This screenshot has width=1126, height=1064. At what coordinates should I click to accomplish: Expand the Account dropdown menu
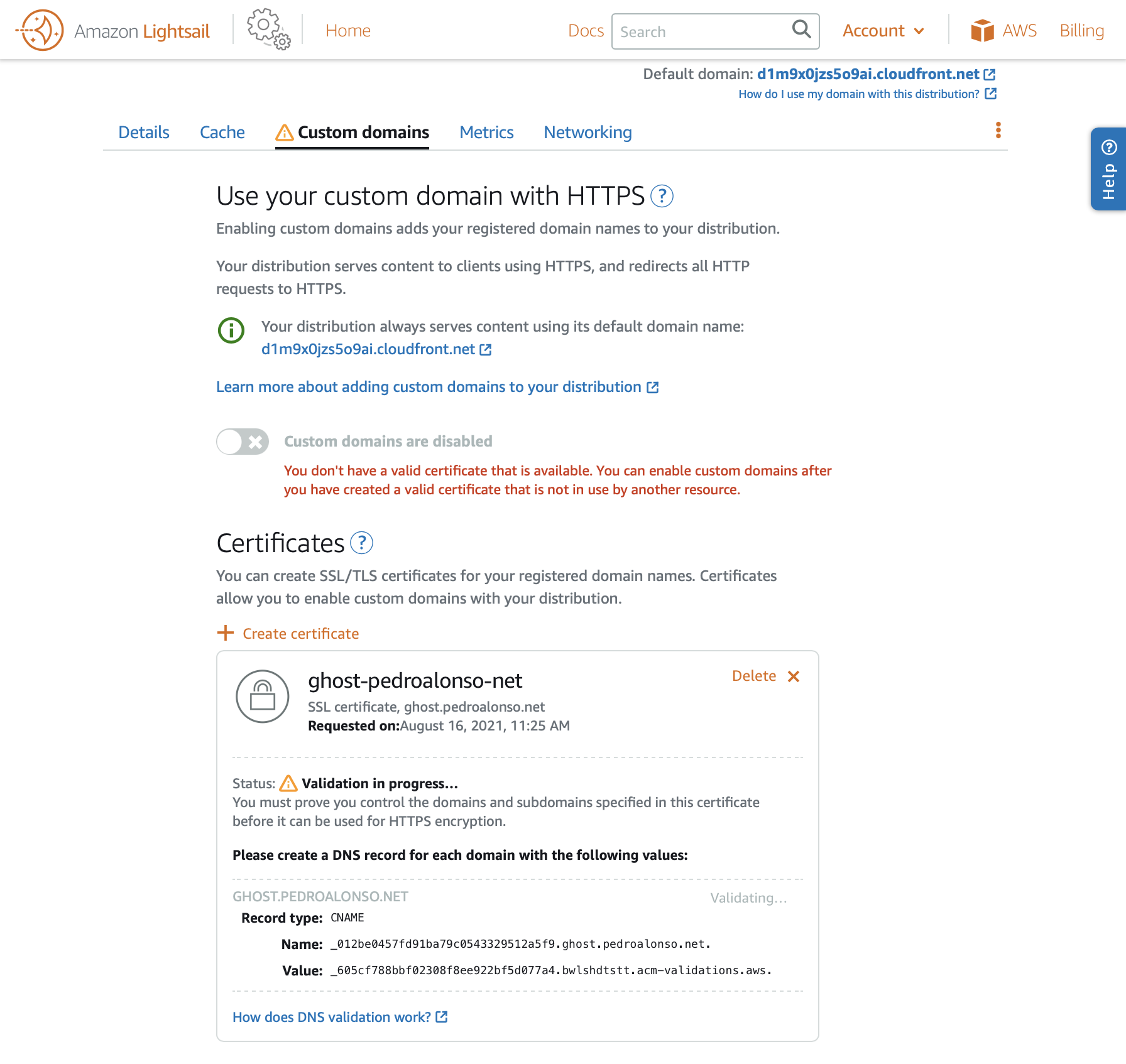tap(883, 31)
